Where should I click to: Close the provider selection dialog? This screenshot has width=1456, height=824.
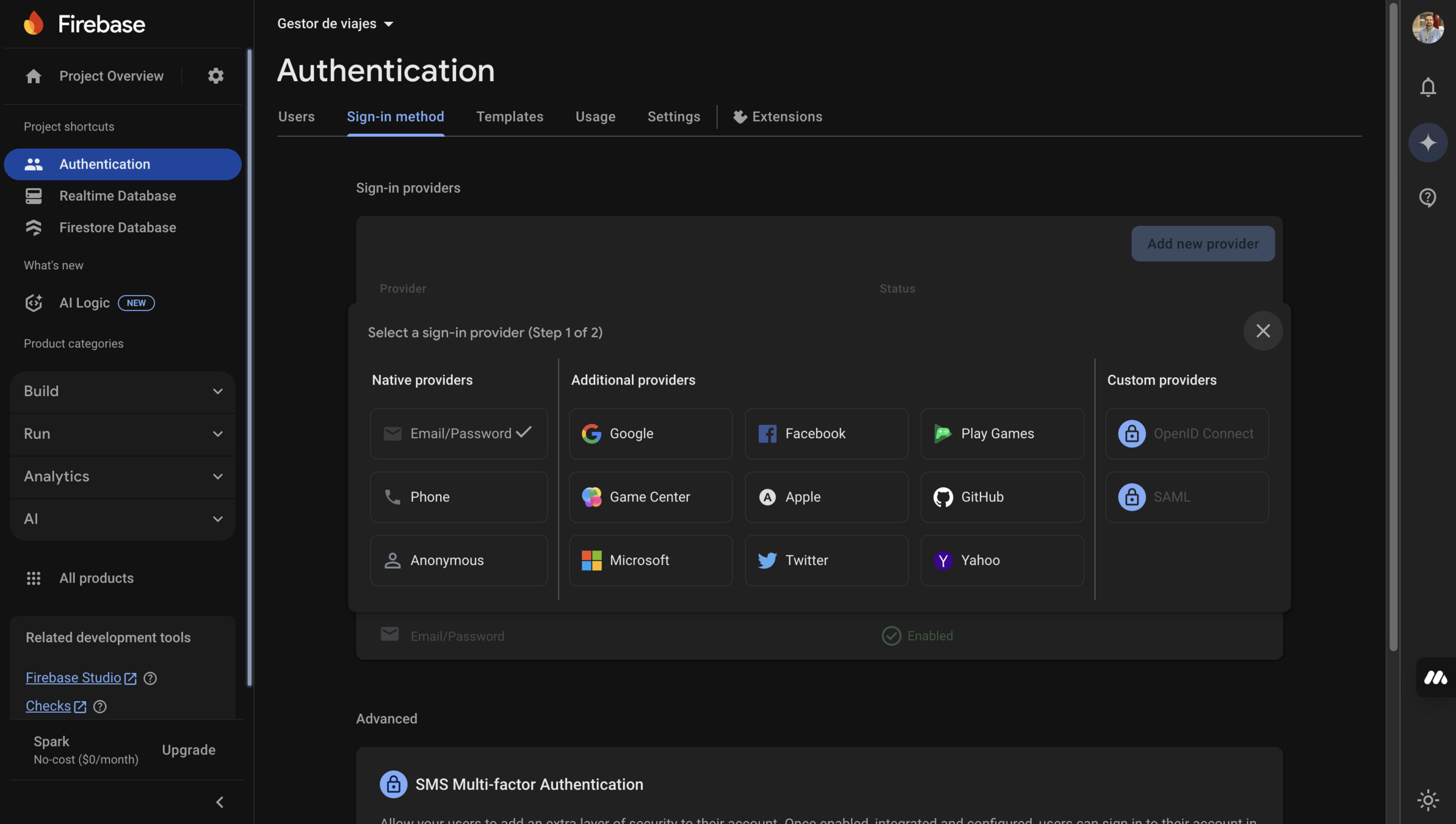click(1262, 331)
